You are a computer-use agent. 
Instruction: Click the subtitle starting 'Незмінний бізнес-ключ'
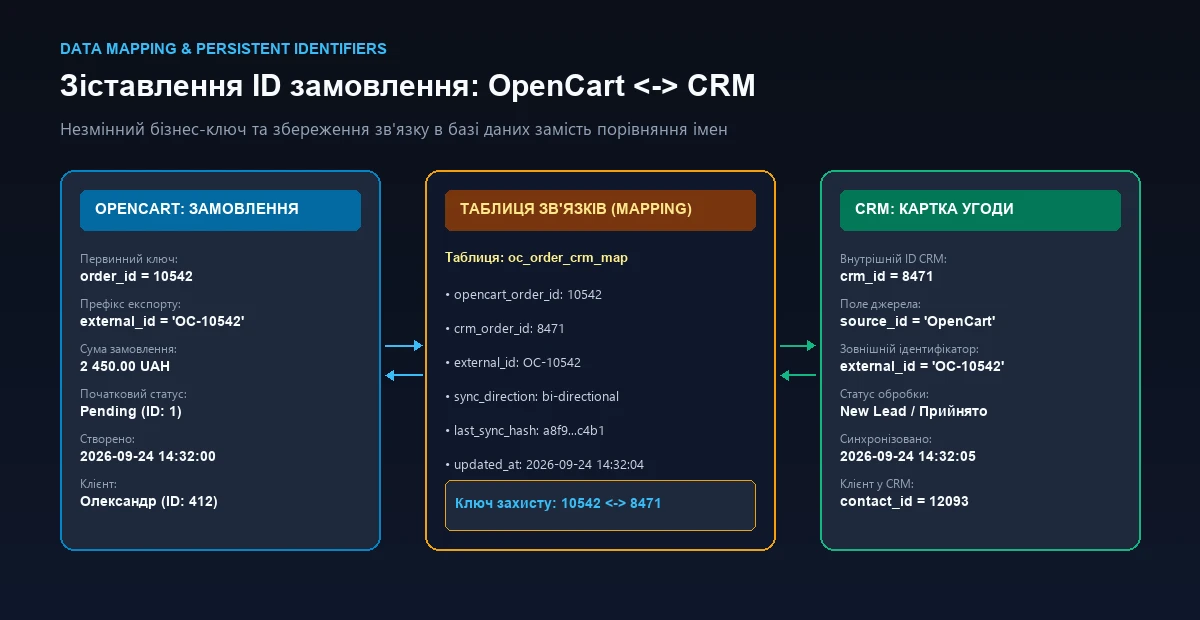(394, 130)
